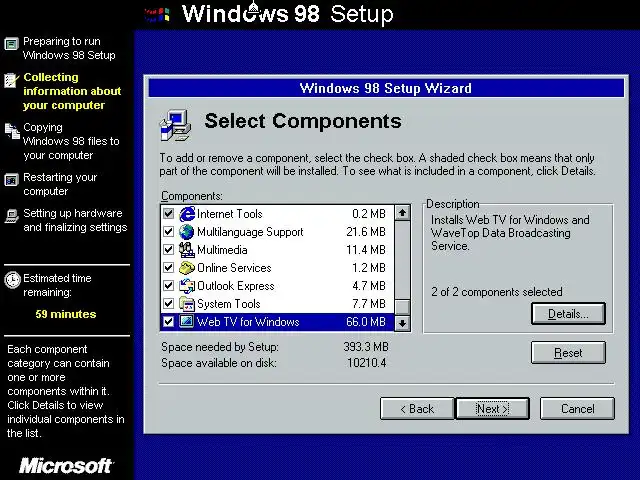Cancel the Setup Wizard
Viewport: 640px width, 480px height.
pos(577,409)
